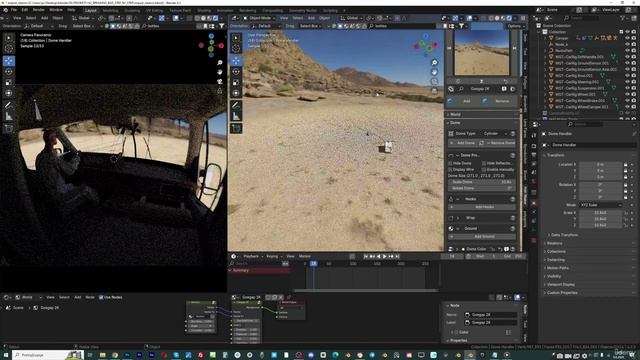Hide Node_A using its eye icon
Viewport: 640px width, 360px height.
click(x=627, y=44)
